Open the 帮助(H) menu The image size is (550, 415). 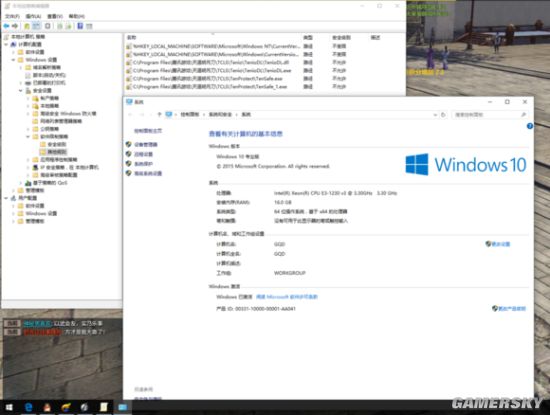tap(76, 16)
